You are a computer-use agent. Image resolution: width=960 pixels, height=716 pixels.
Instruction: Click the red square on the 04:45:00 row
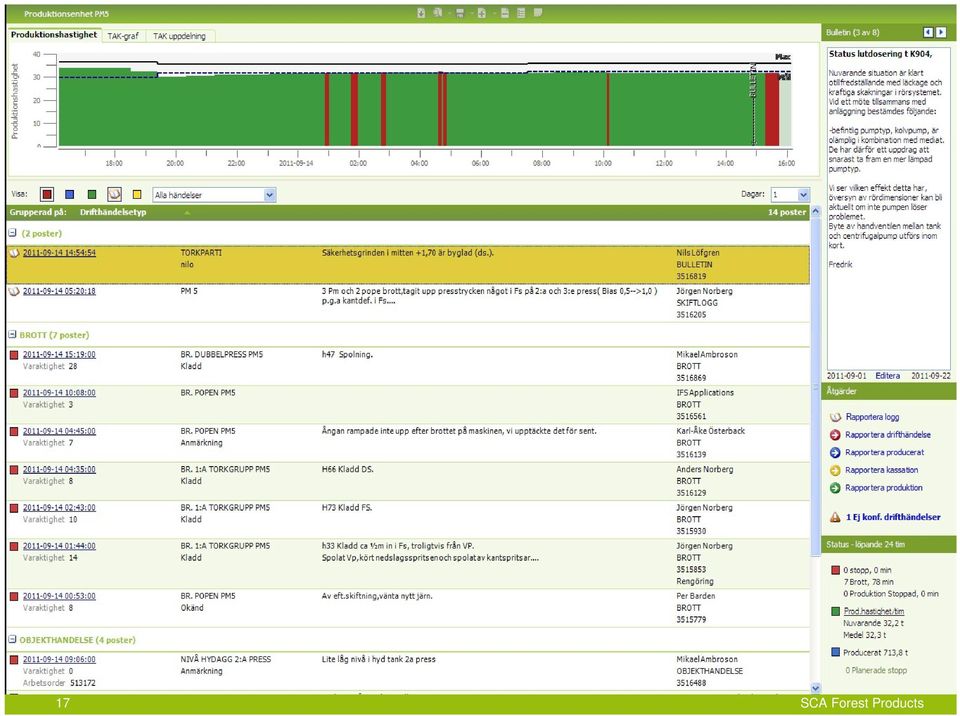(x=14, y=432)
